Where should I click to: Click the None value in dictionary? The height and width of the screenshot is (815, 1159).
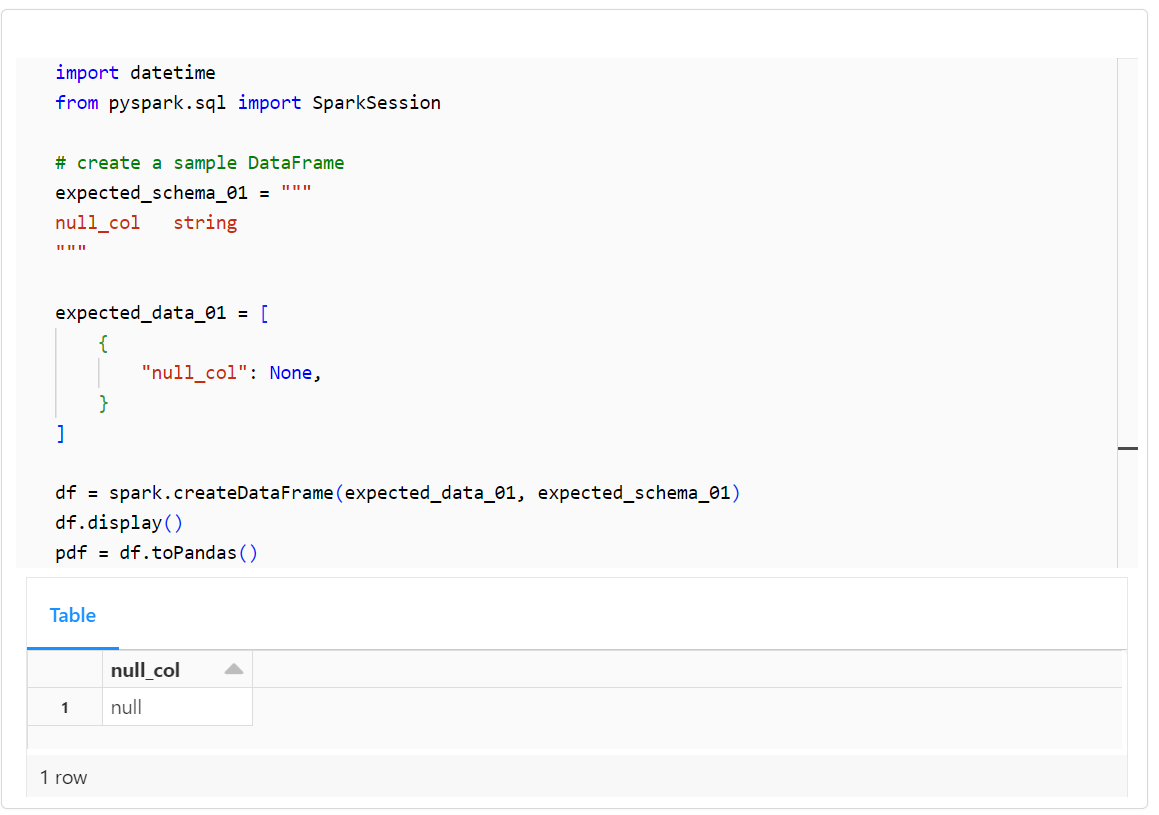click(x=290, y=373)
